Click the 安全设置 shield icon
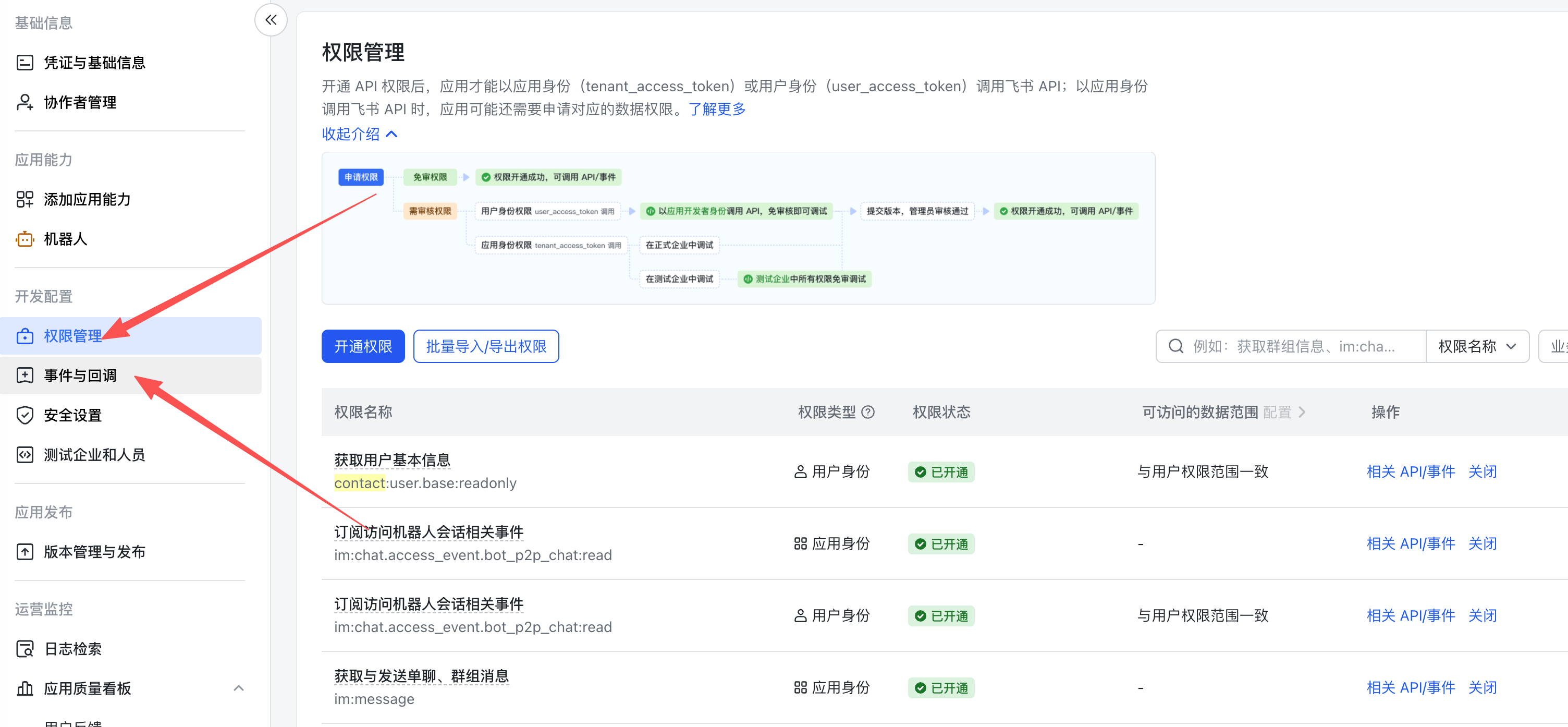 click(25, 415)
